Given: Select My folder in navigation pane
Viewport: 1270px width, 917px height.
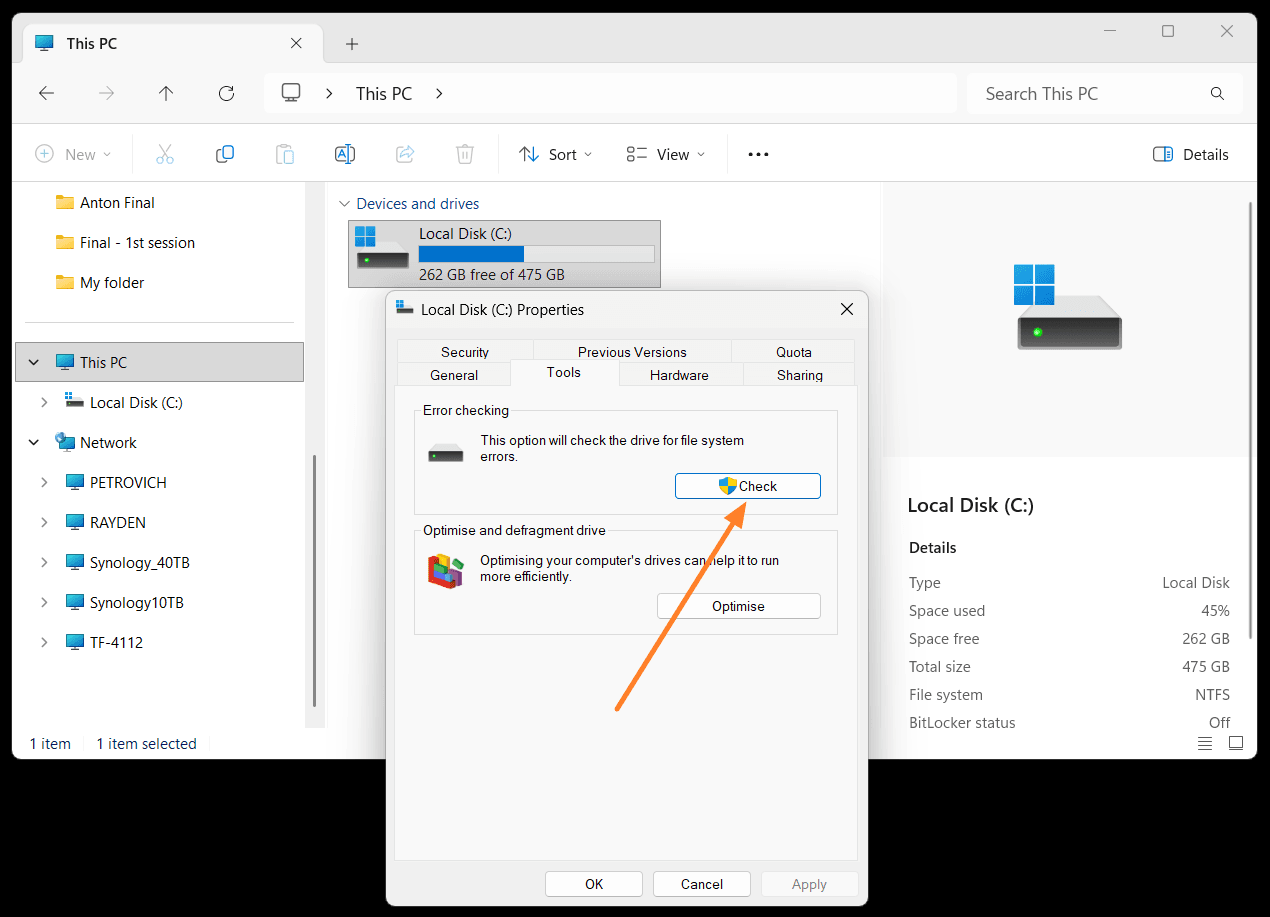Looking at the screenshot, I should click(112, 282).
